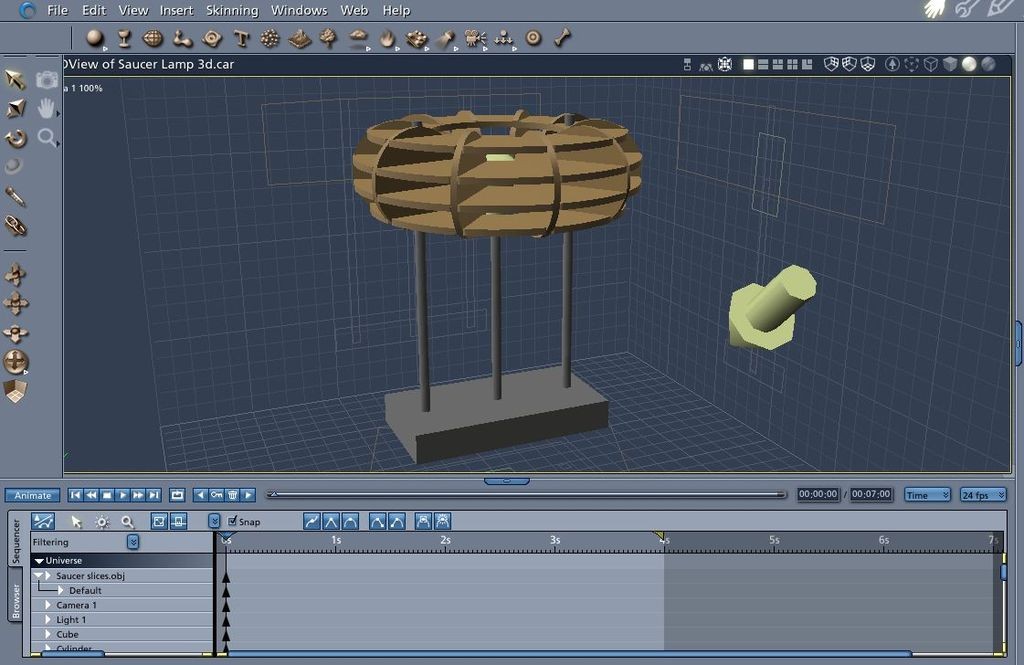
Task: Choose the arrow selection tool in left toolbar
Action: click(15, 79)
